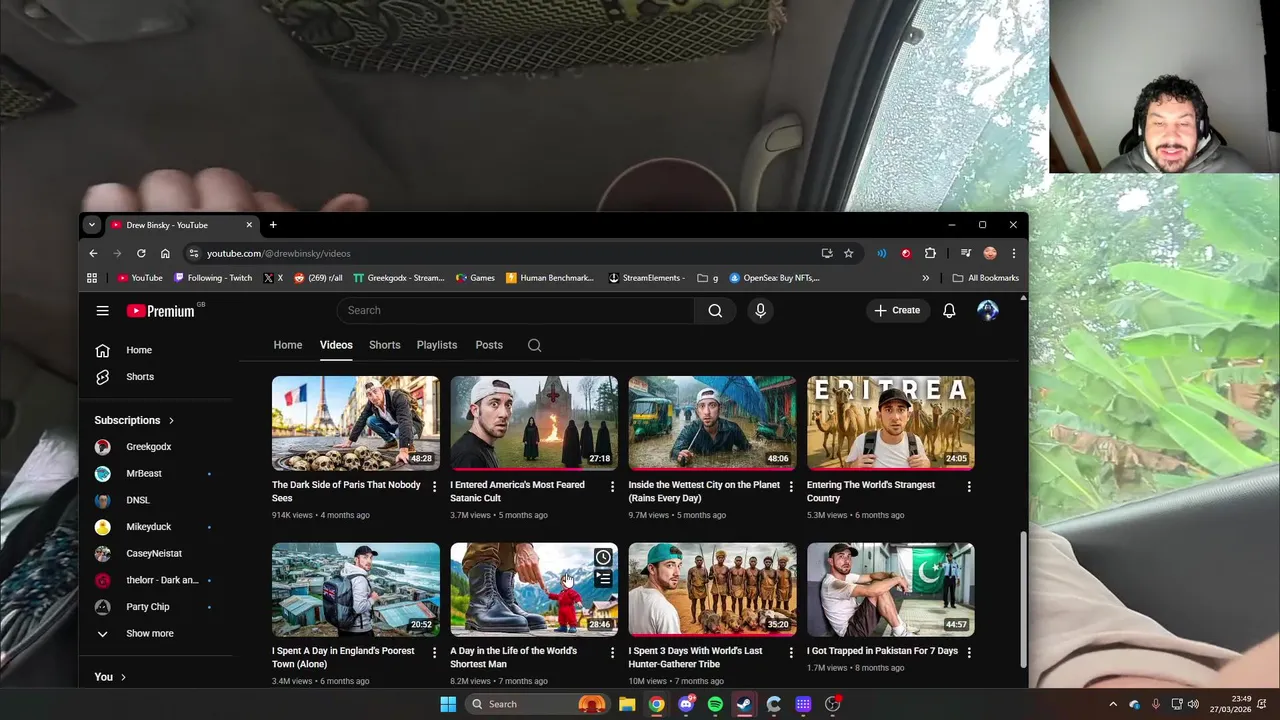Open All Bookmarks folder
This screenshot has height=720, width=1280.
coord(985,278)
